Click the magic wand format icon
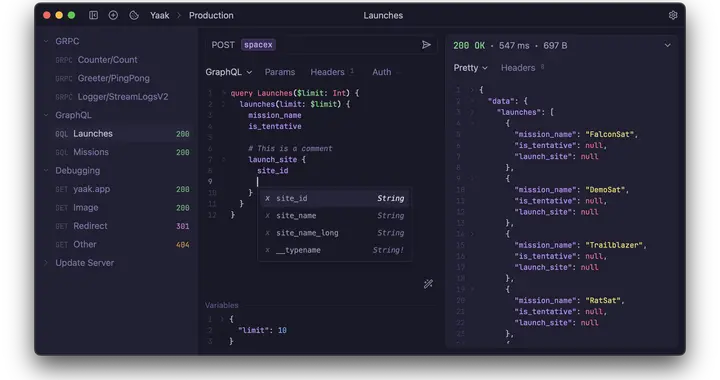 point(428,284)
